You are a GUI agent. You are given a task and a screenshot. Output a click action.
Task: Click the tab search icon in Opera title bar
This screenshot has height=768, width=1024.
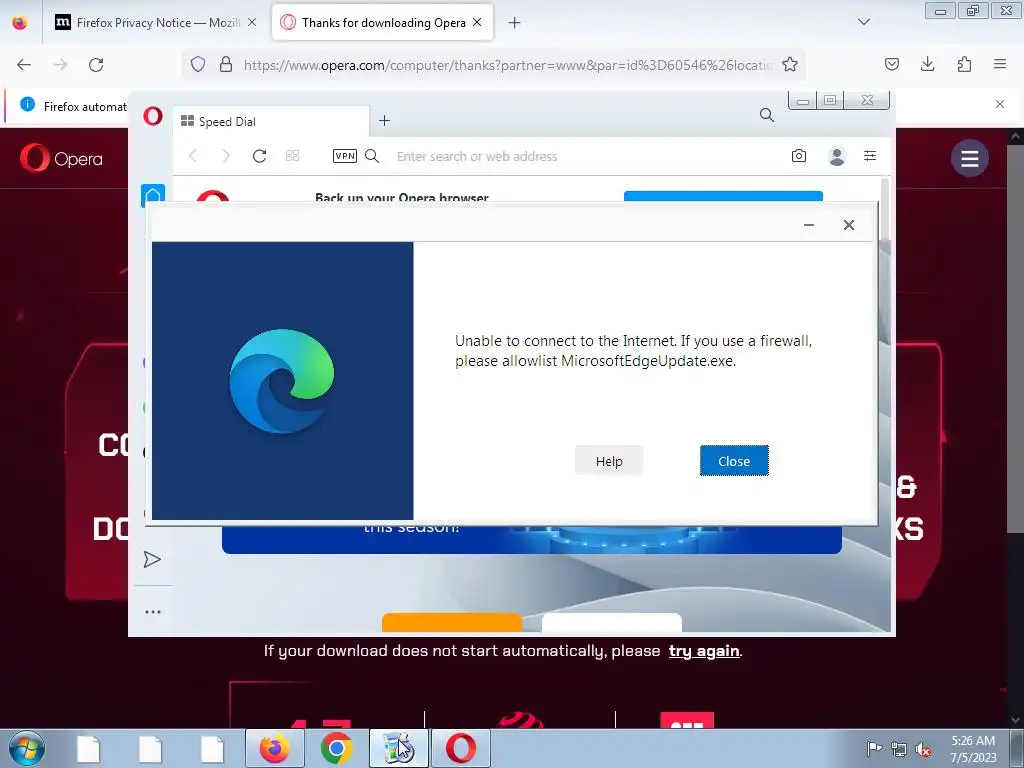click(767, 116)
